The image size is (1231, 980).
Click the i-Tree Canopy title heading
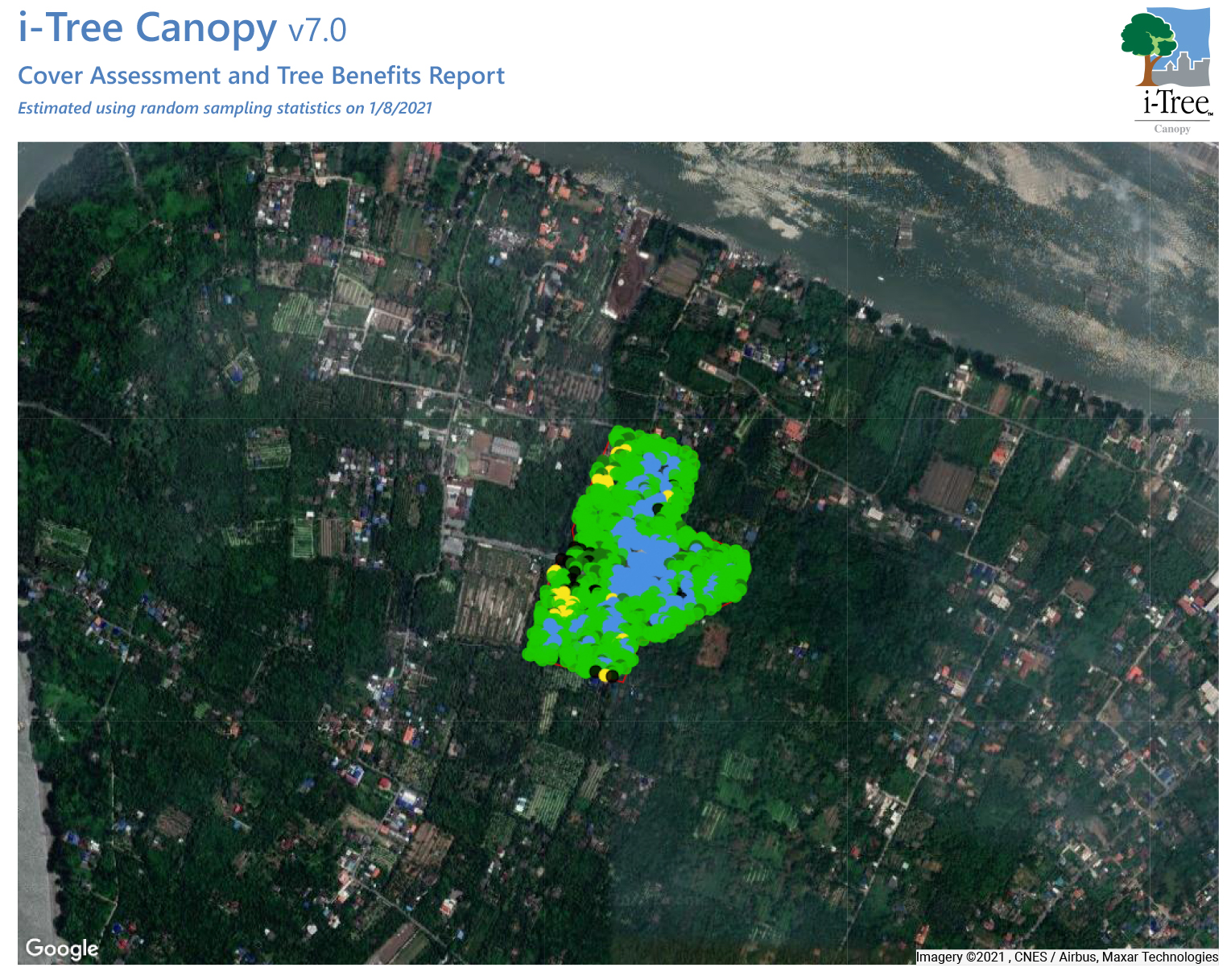click(147, 27)
